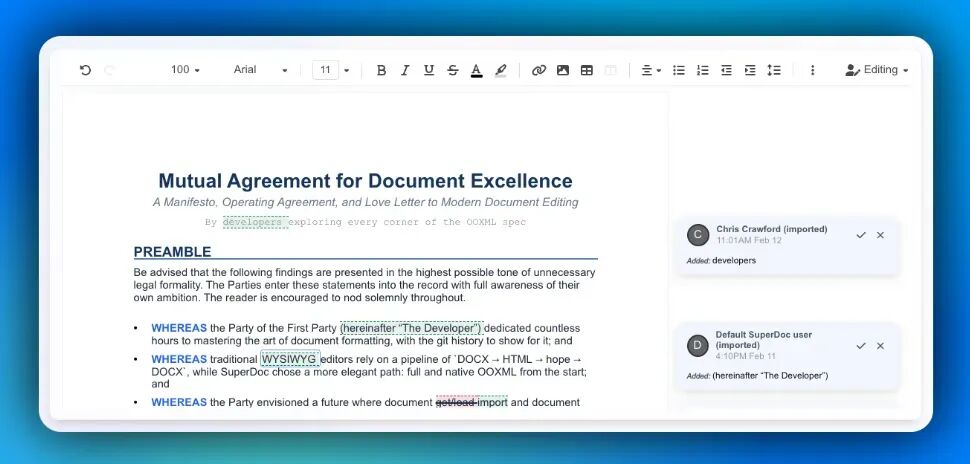
Task: Click the "Added: developers" comment text
Action: point(721,260)
